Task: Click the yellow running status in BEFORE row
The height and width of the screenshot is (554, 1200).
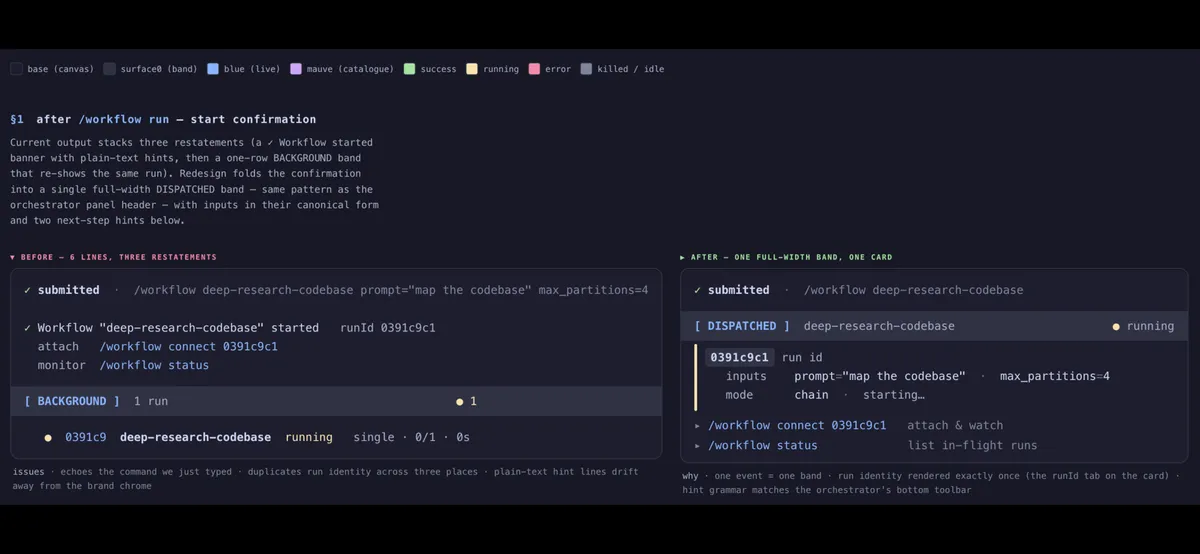Action: (309, 437)
